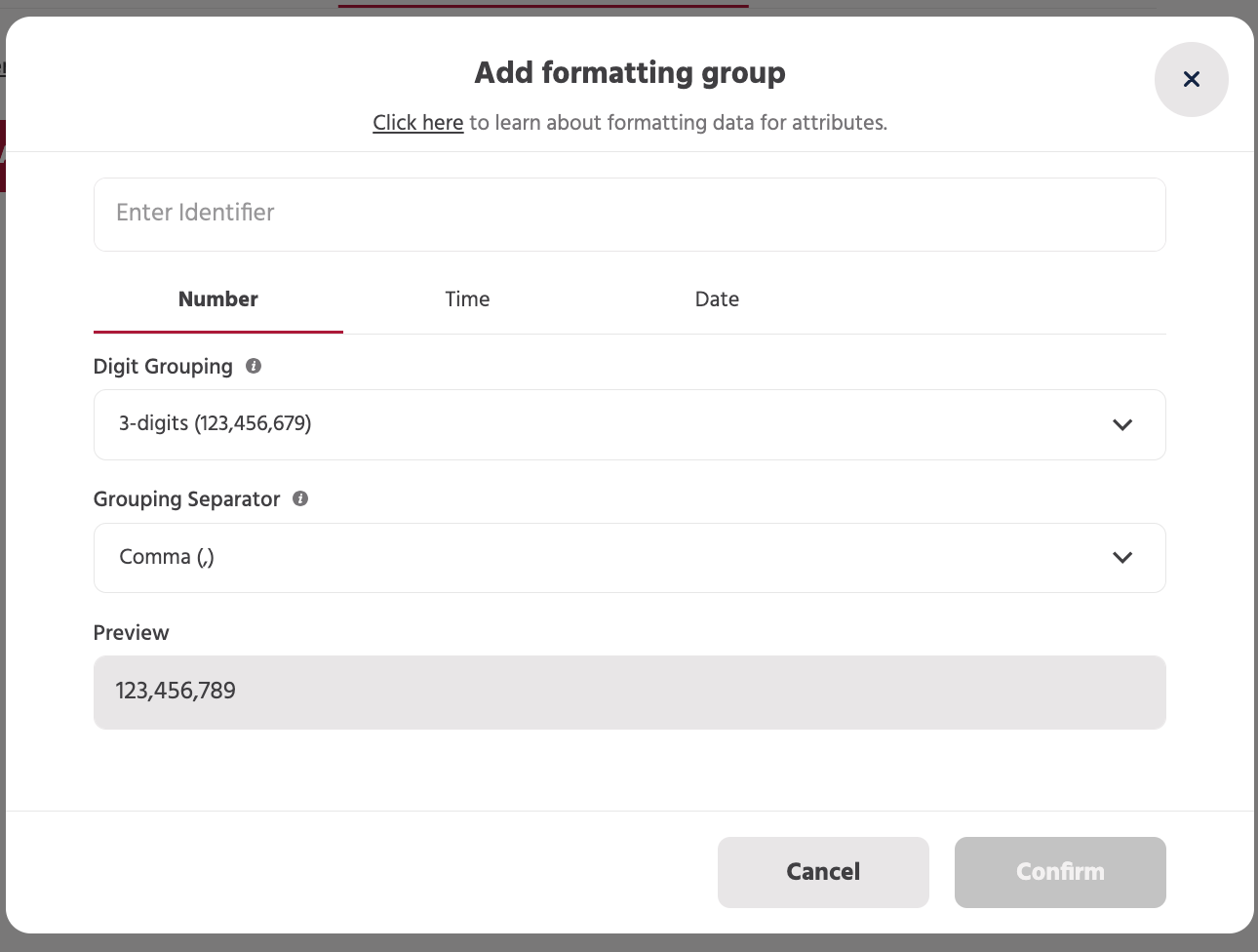Screen dimensions: 1258x952
Task: Open the Digit Grouping dropdown
Action: tap(629, 424)
